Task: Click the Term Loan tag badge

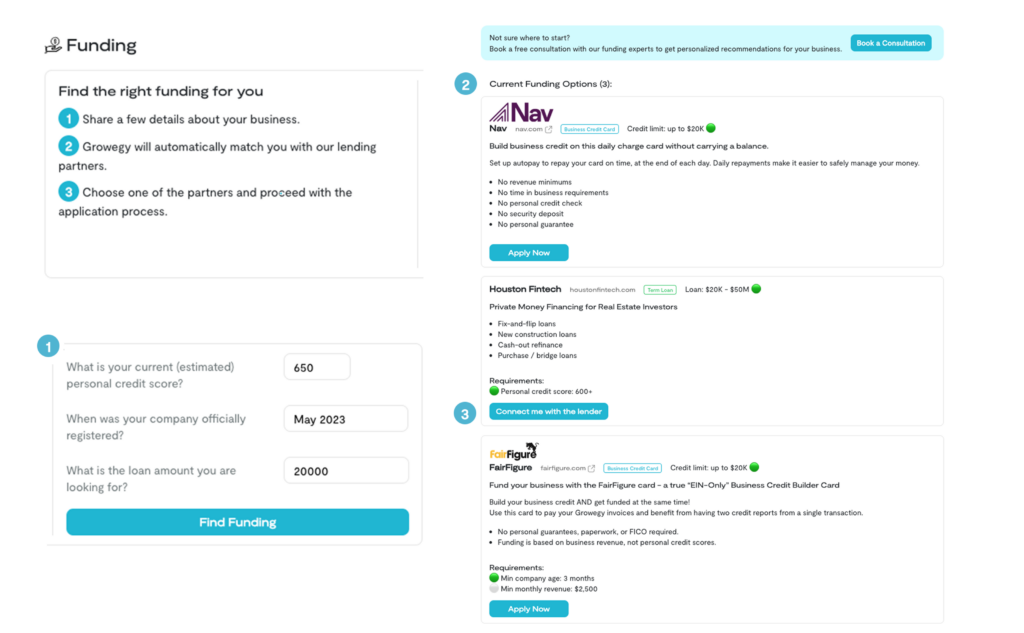Action: pyautogui.click(x=658, y=290)
